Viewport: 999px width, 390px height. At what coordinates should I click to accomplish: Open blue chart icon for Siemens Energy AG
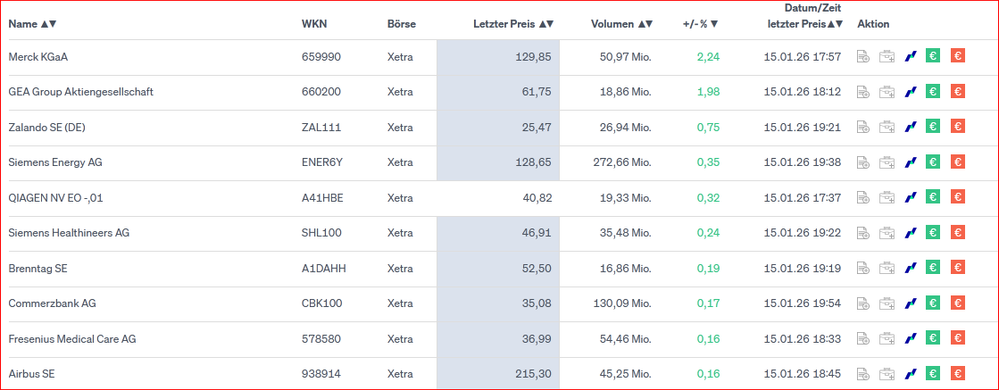pyautogui.click(x=910, y=162)
